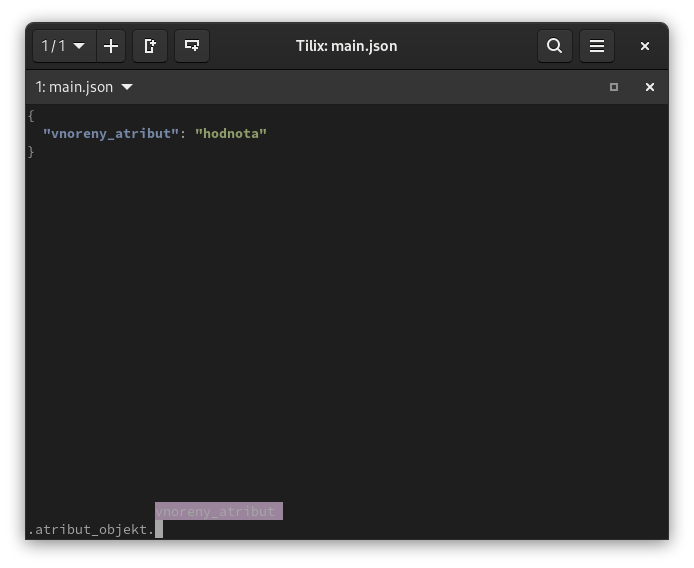
Task: Close the main.json terminal pane
Action: tap(649, 87)
